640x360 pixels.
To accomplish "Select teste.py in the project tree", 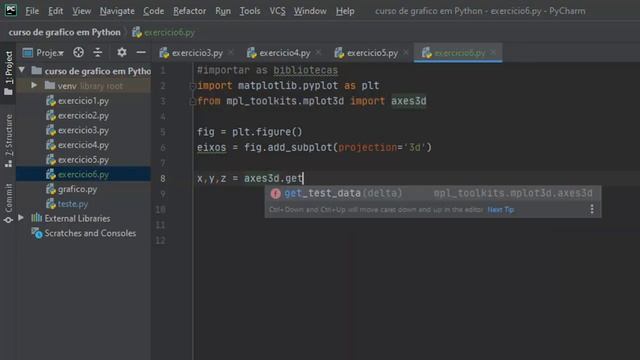I will pos(67,204).
